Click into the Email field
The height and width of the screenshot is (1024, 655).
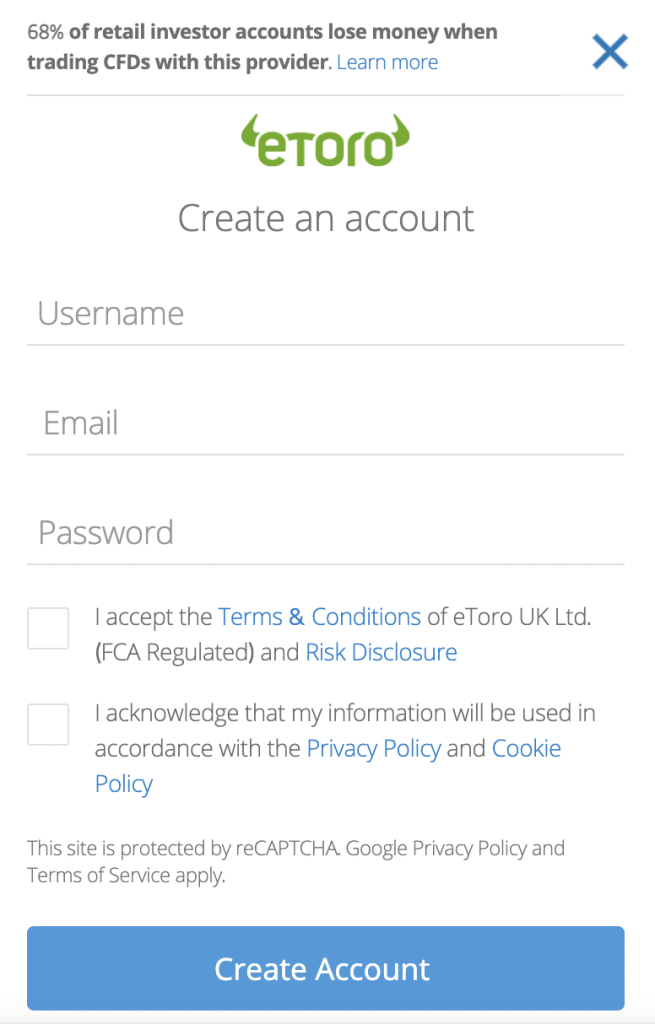[326, 423]
